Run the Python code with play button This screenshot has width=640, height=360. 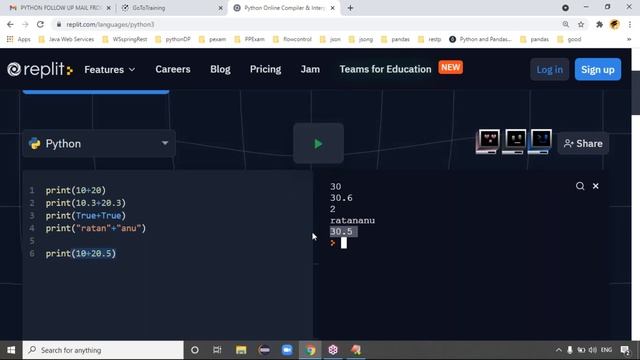(318, 144)
